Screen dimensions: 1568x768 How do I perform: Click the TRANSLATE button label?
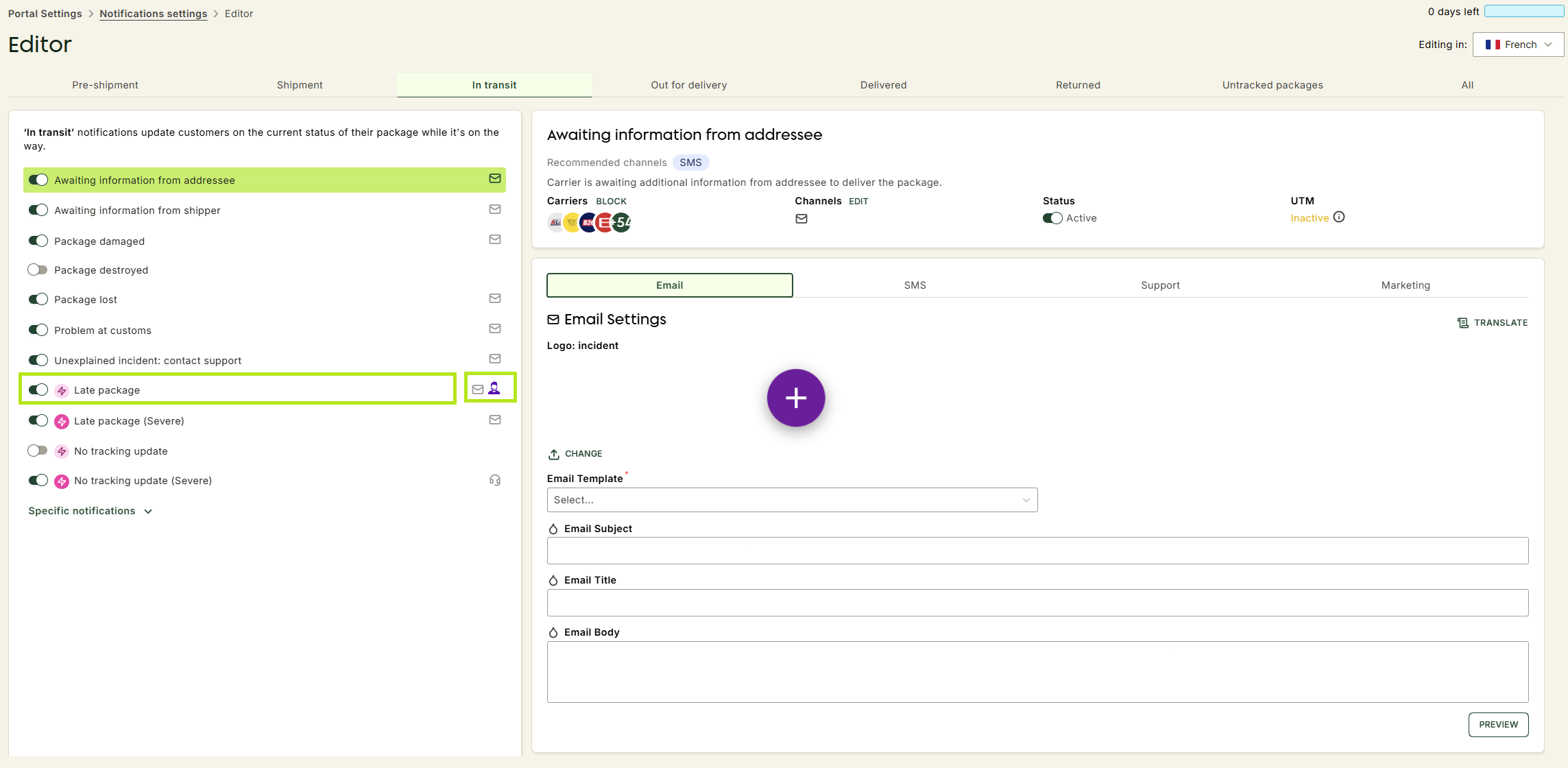point(1501,323)
